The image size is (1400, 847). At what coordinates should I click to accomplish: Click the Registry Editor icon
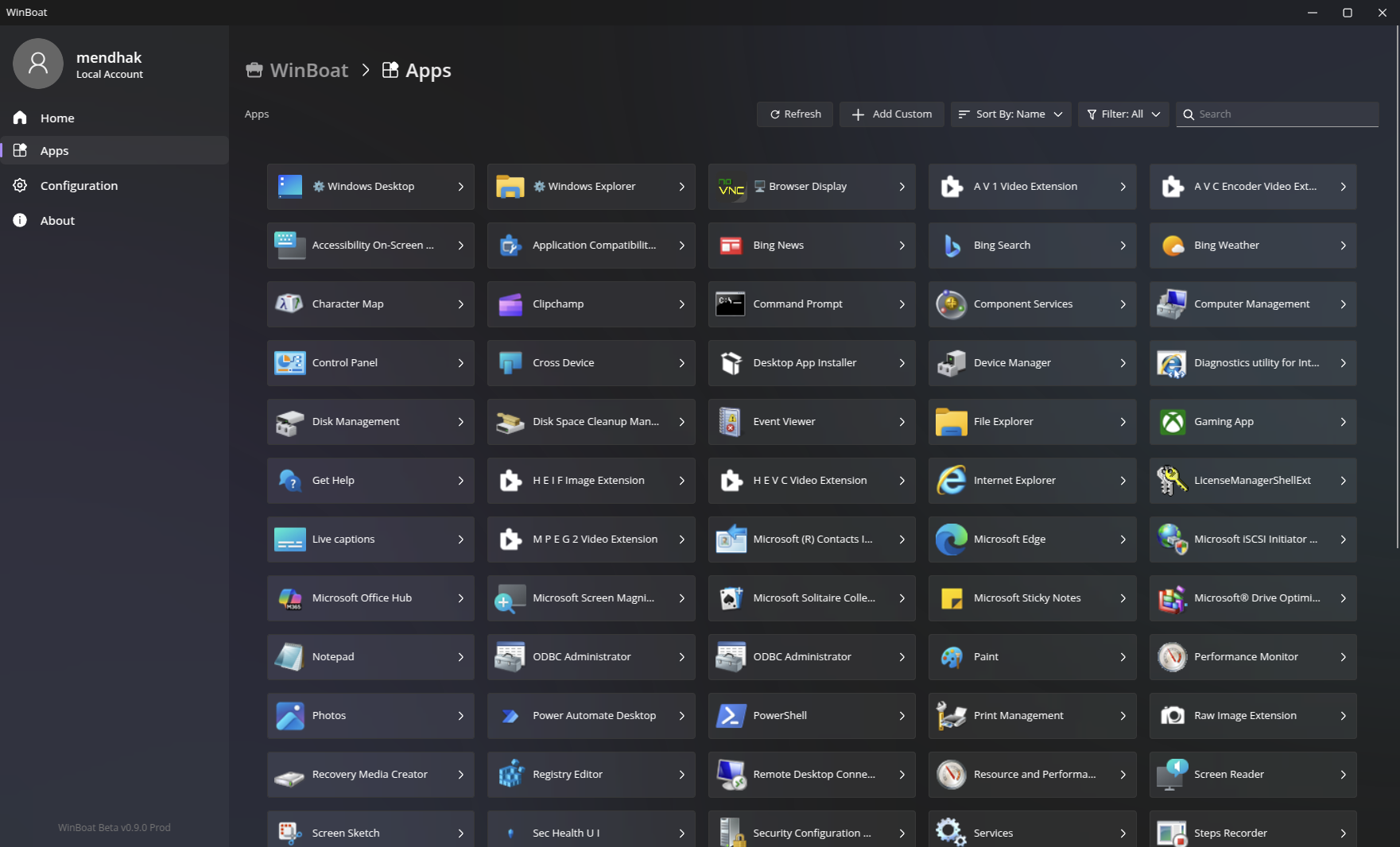[510, 775]
